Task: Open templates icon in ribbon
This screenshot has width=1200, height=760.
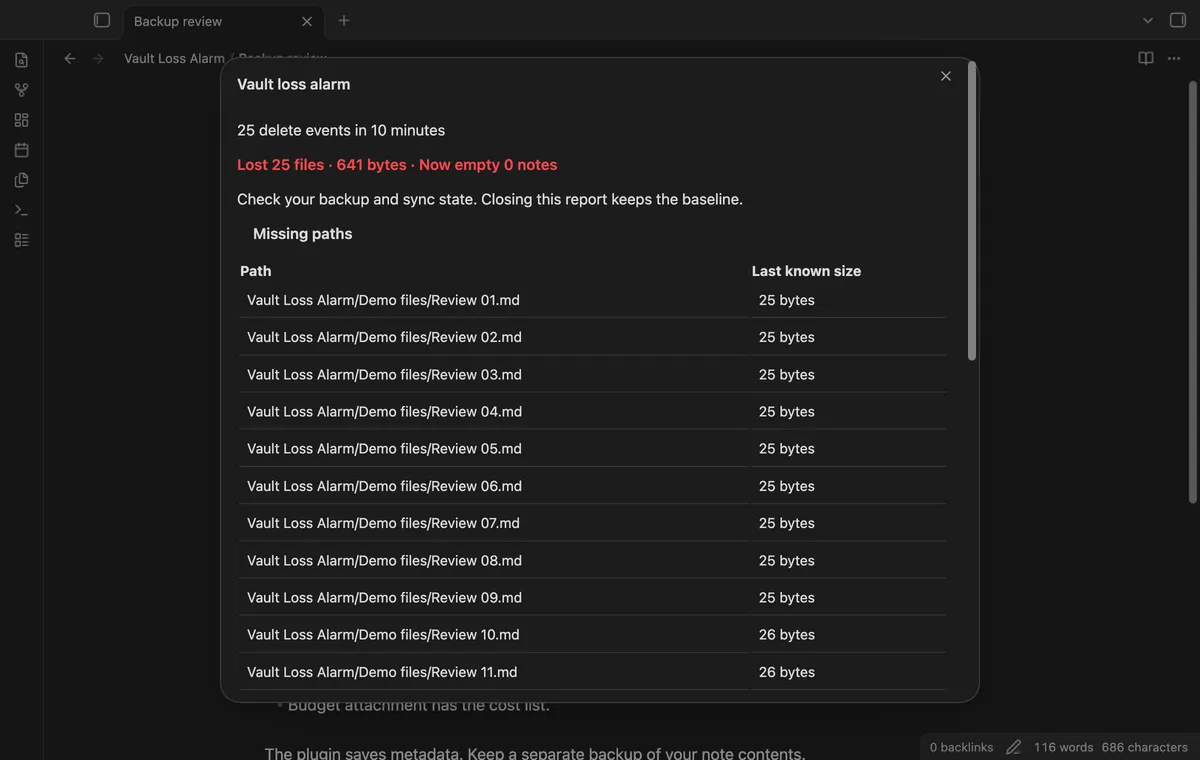Action: 22,180
